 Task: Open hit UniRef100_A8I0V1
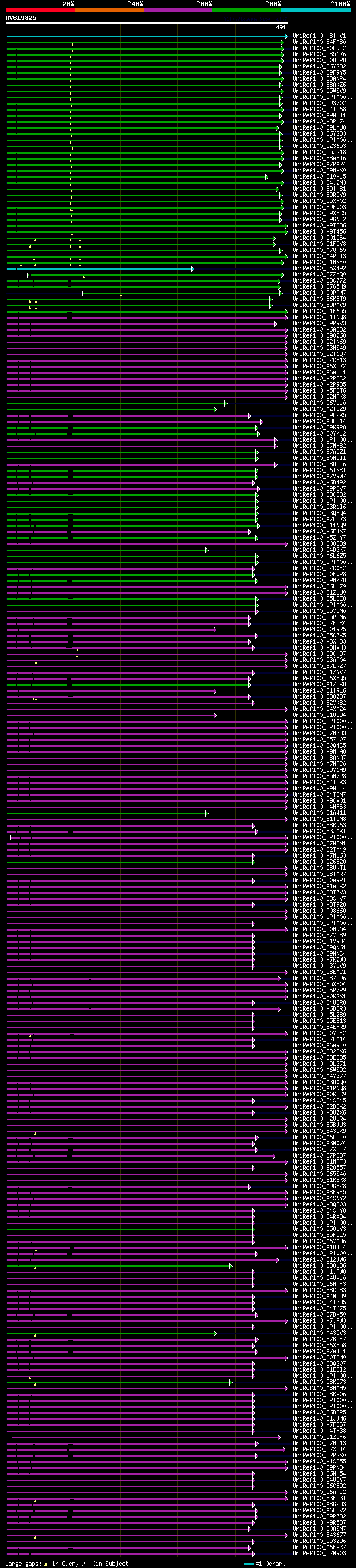coord(319,36)
